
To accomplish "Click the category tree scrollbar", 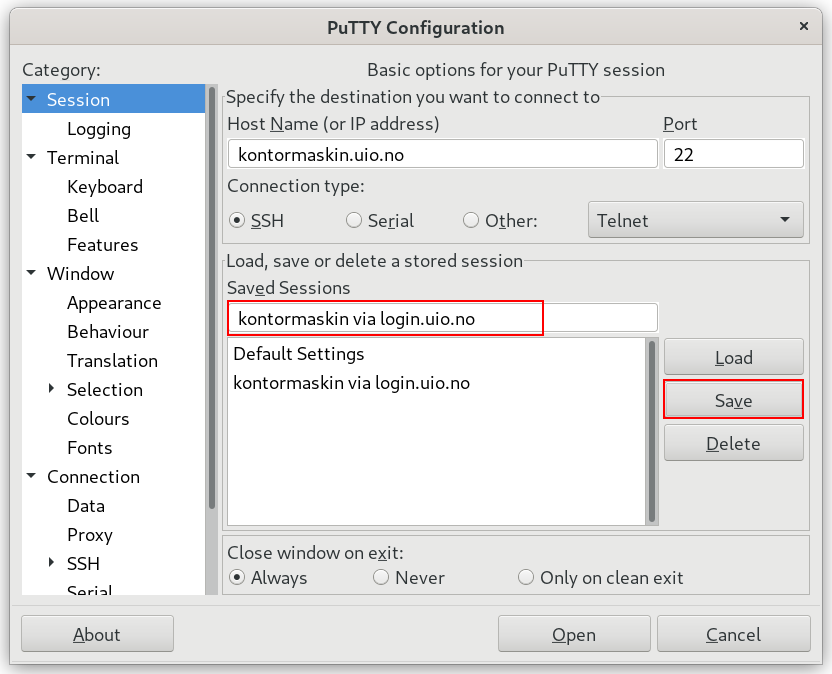I will [212, 298].
